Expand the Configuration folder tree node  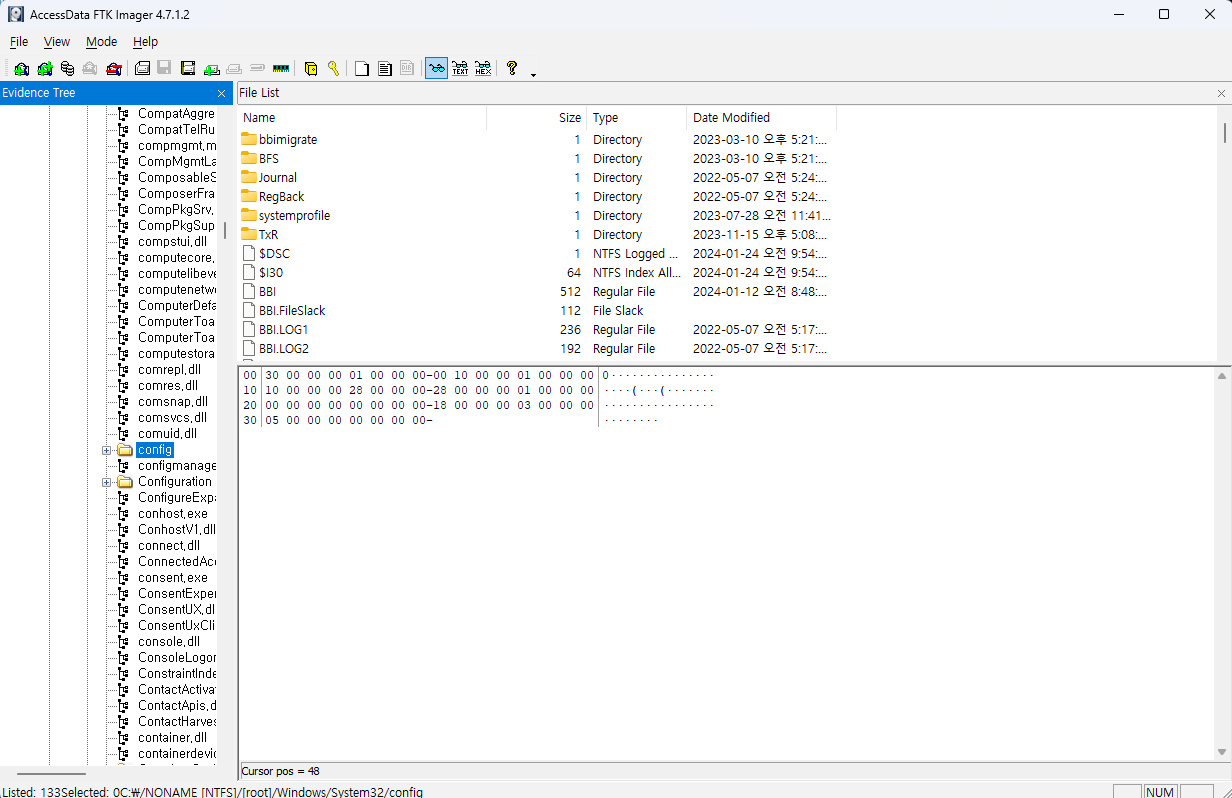pos(106,482)
